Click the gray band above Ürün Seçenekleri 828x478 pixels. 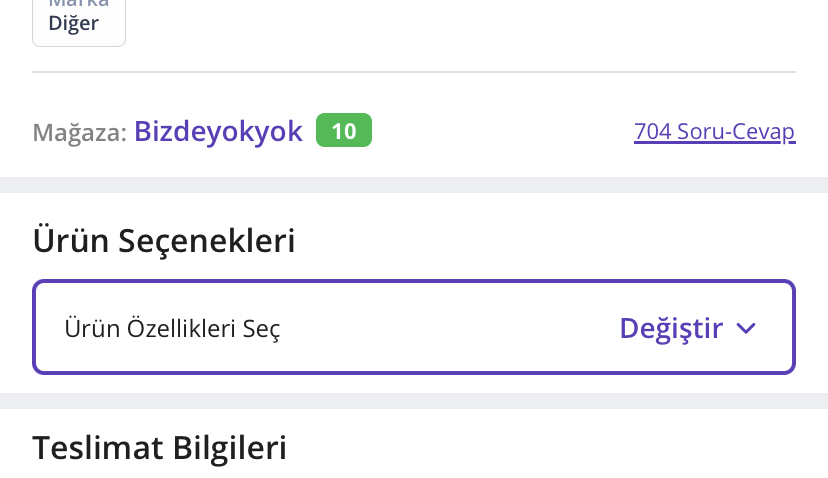point(414,185)
